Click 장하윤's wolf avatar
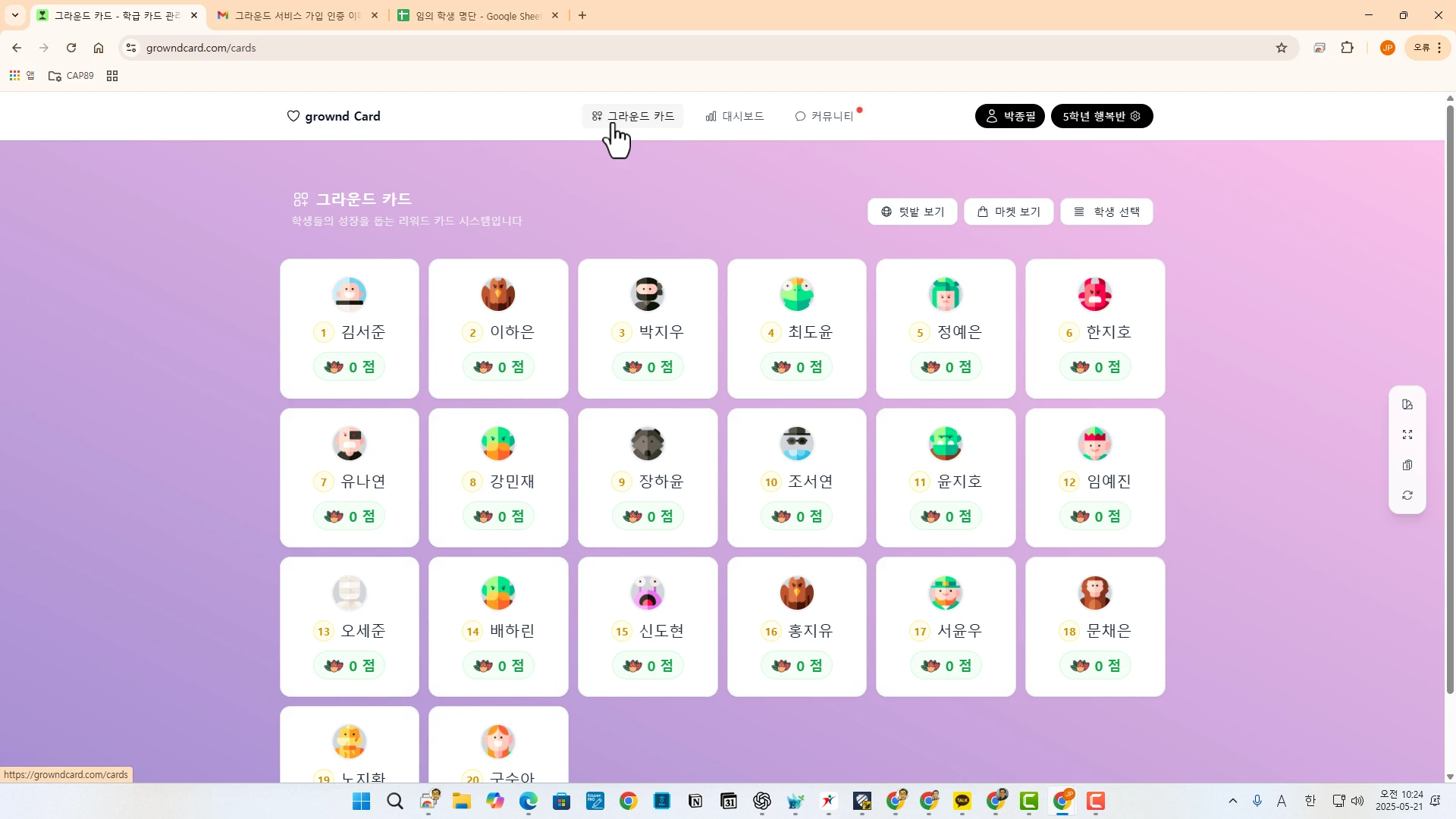This screenshot has width=1456, height=819. point(648,444)
